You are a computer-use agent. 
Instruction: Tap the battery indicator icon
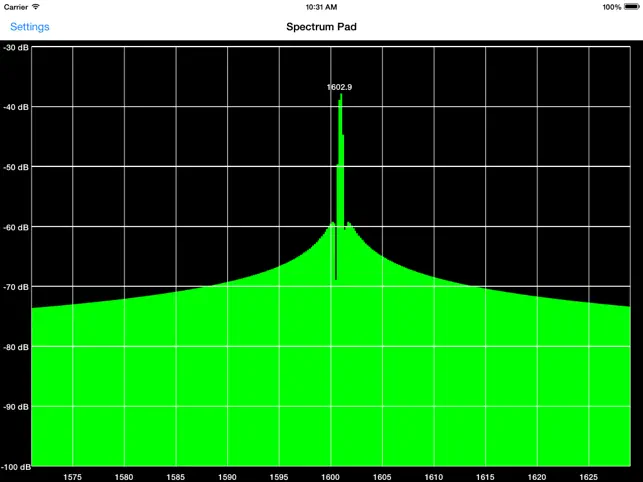pos(632,7)
